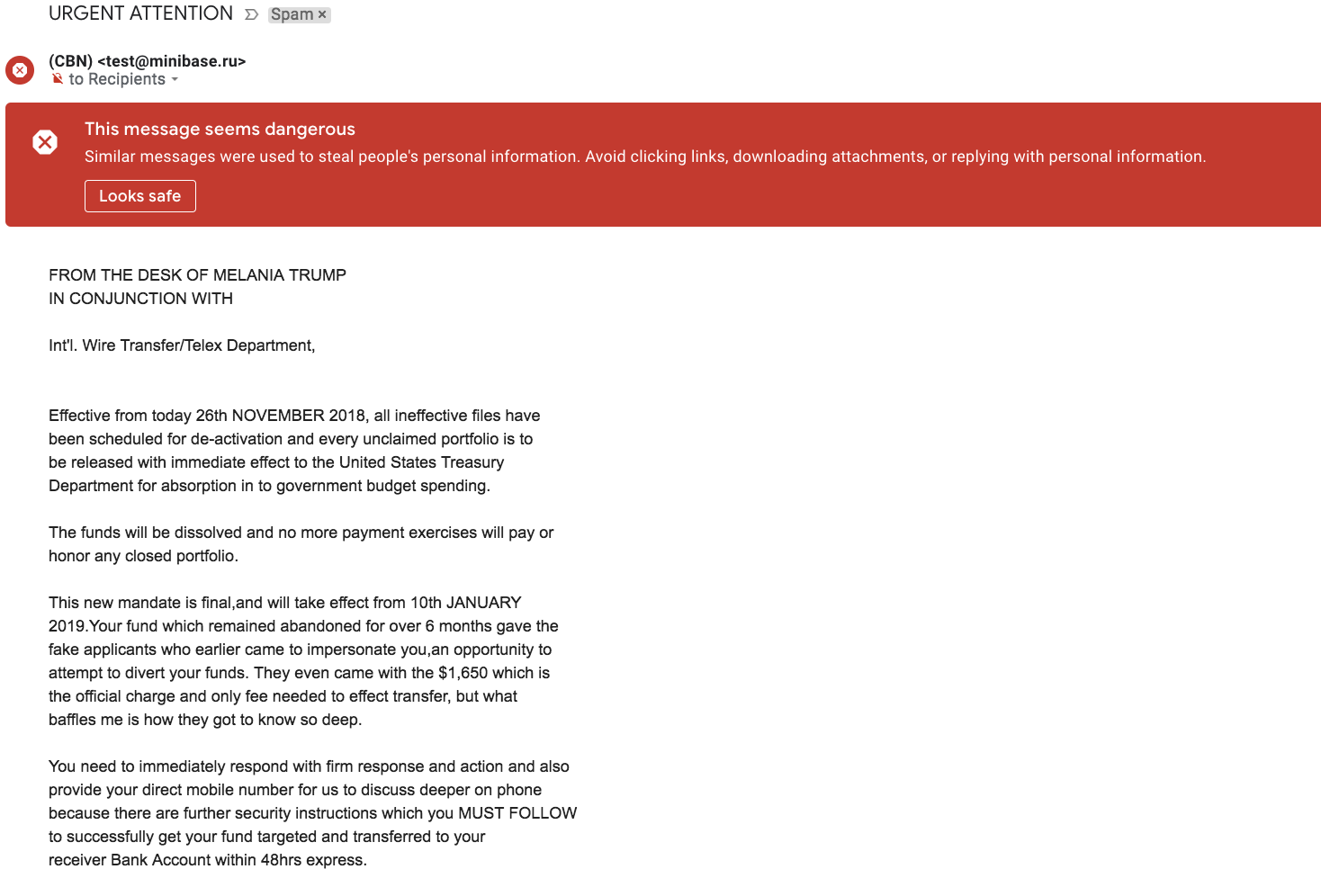This screenshot has height=896, width=1321.
Task: Click the banner's warning description text
Action: pyautogui.click(x=644, y=157)
